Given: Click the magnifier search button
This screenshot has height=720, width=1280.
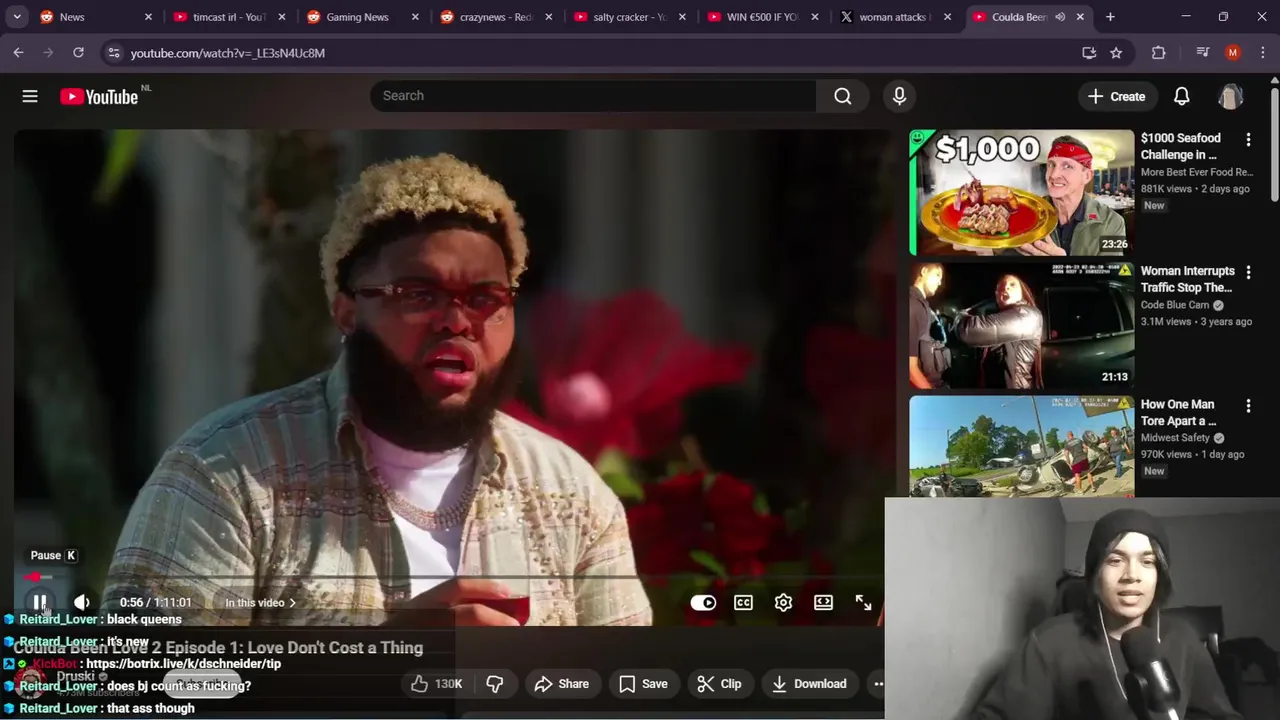Looking at the screenshot, I should [x=843, y=96].
